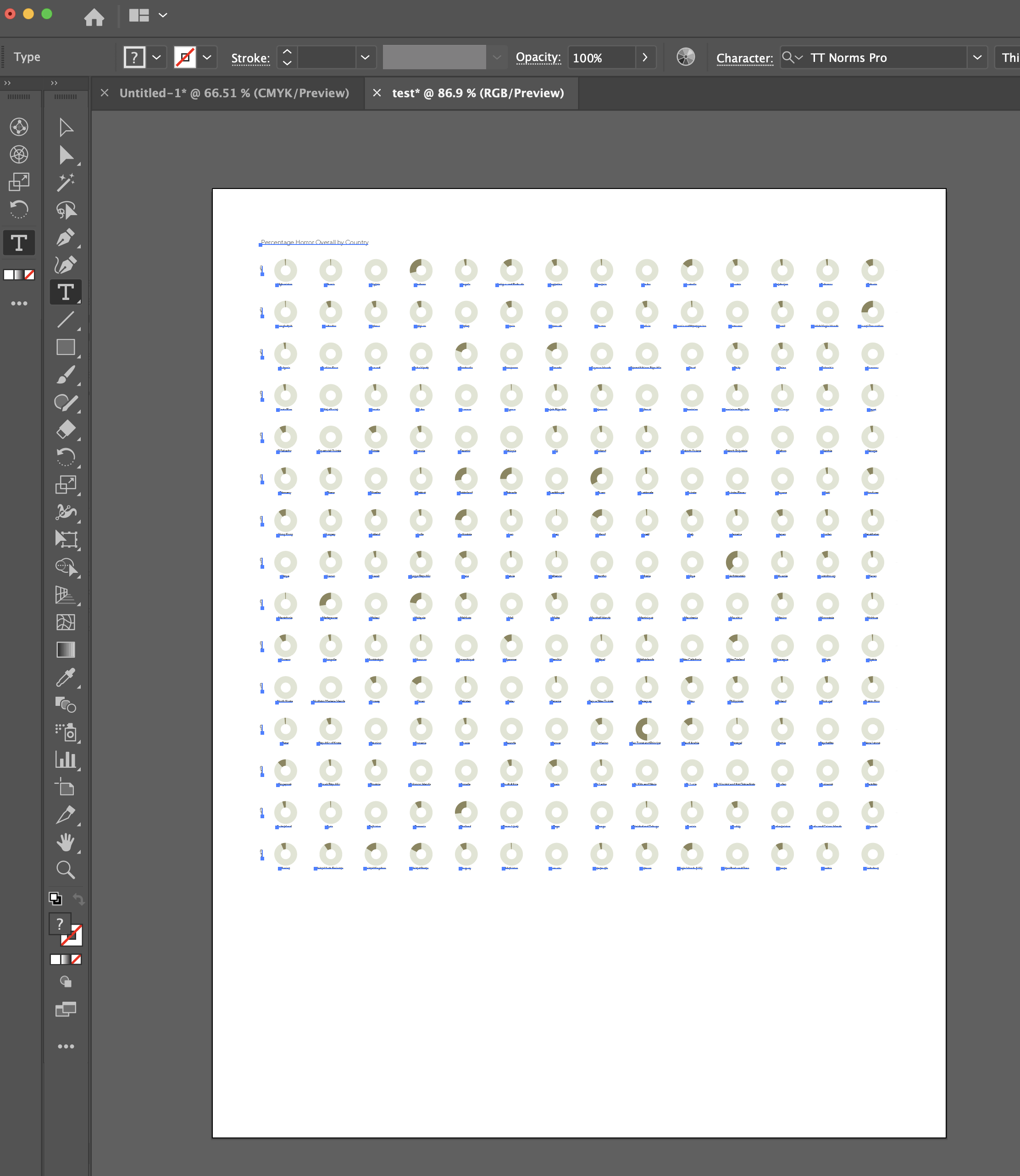
Task: Select the Eraser tool
Action: [x=66, y=431]
